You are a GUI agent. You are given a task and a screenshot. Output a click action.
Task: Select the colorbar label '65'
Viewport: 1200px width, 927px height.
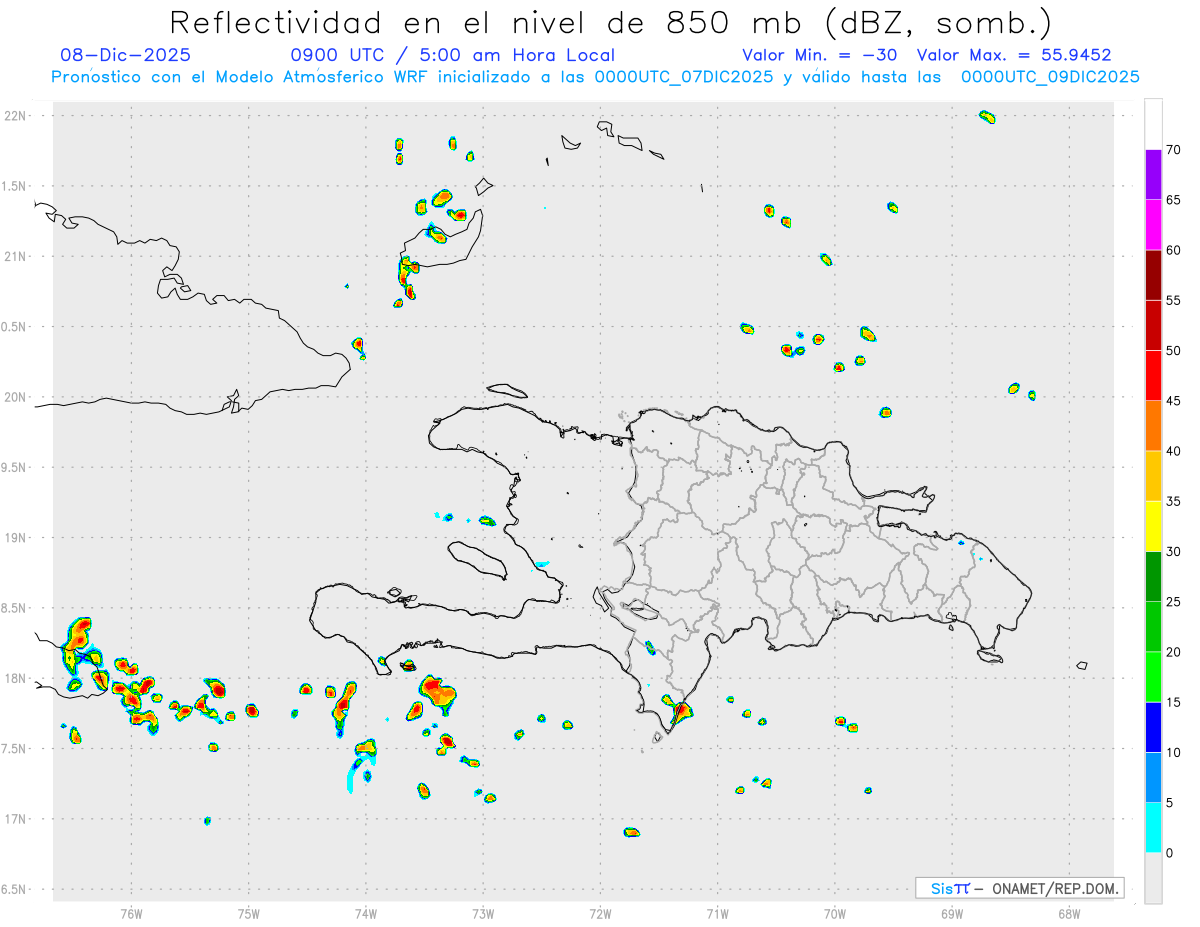(1174, 200)
